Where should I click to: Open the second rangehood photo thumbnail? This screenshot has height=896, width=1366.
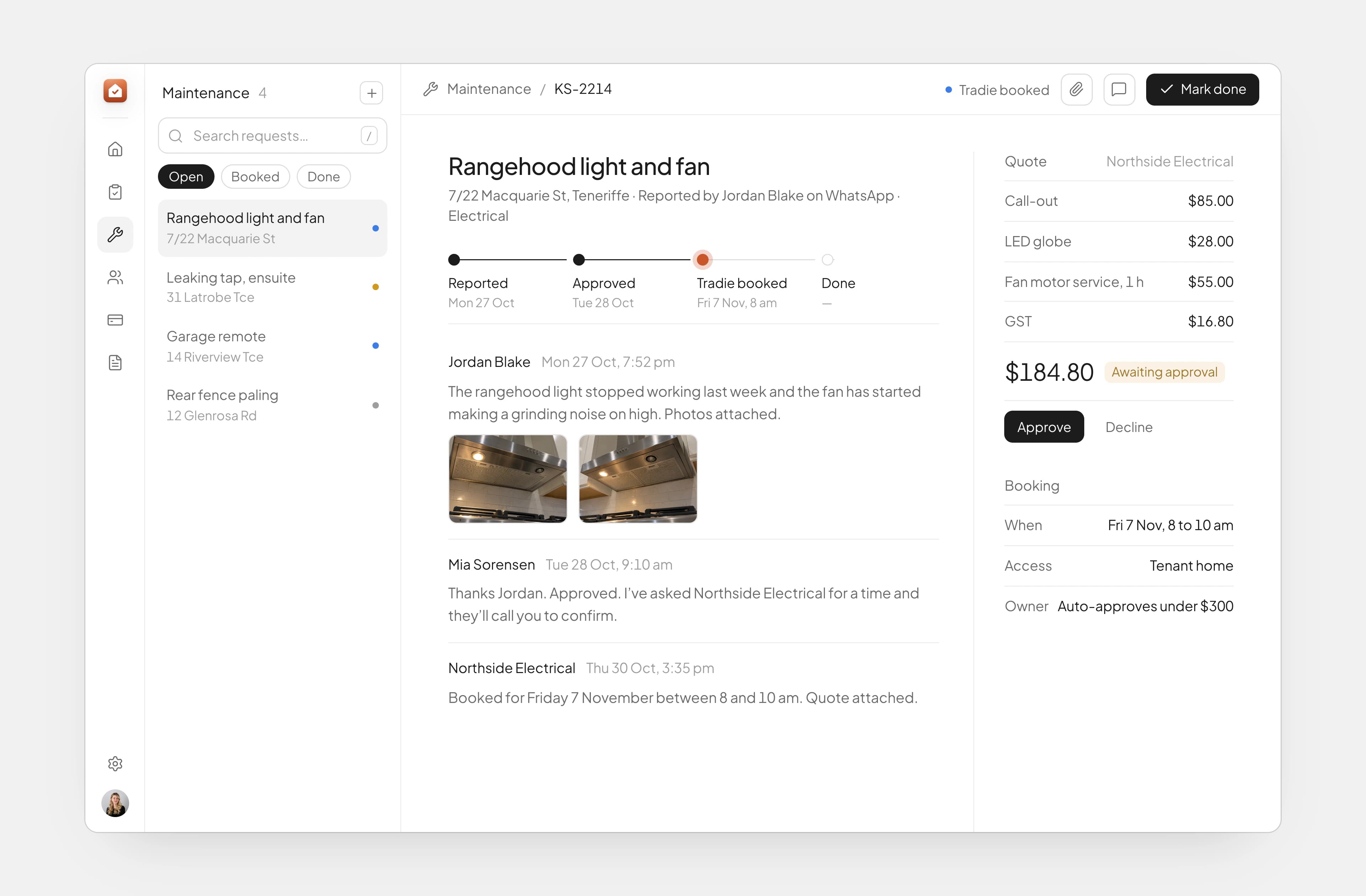[638, 479]
